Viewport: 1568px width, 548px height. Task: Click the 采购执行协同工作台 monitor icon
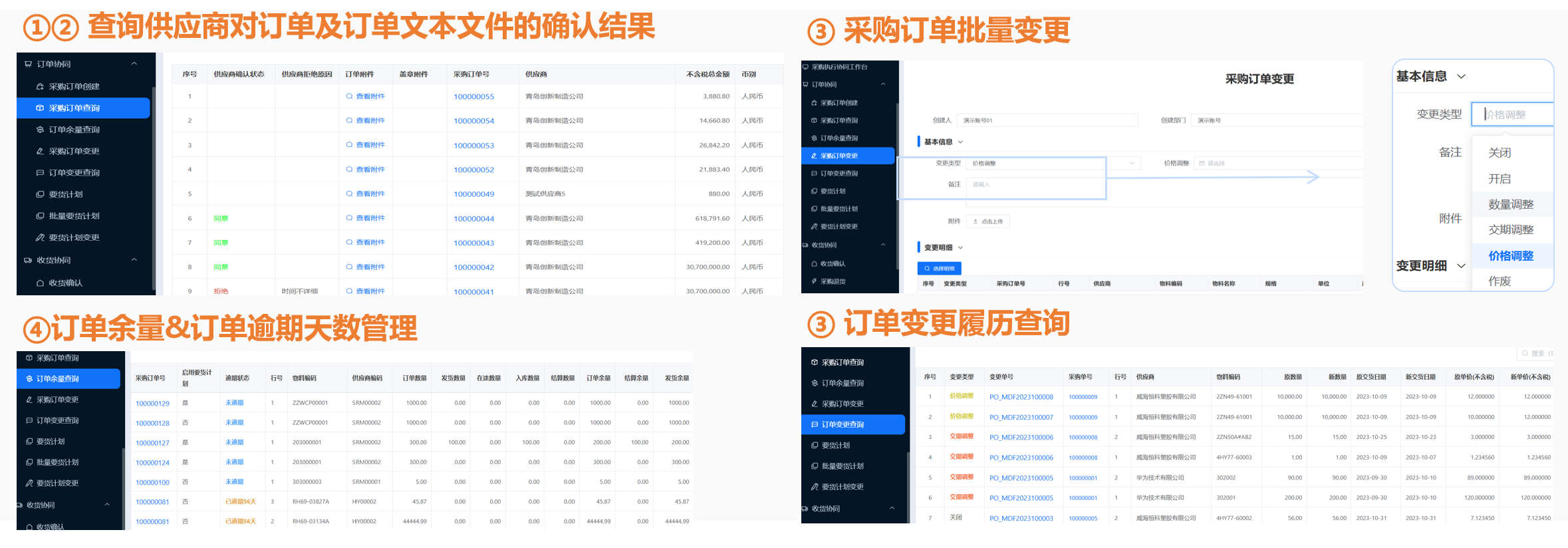806,67
